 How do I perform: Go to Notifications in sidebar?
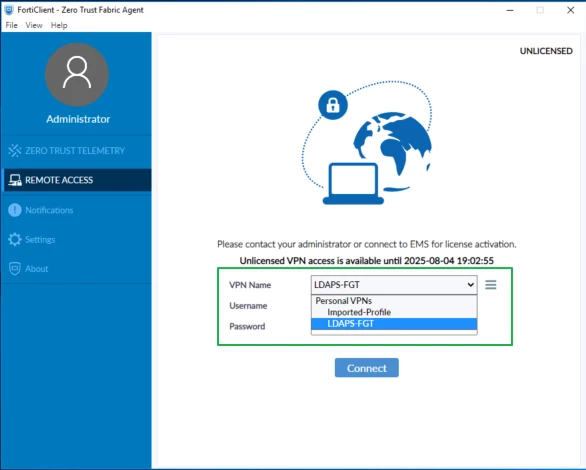click(76, 210)
